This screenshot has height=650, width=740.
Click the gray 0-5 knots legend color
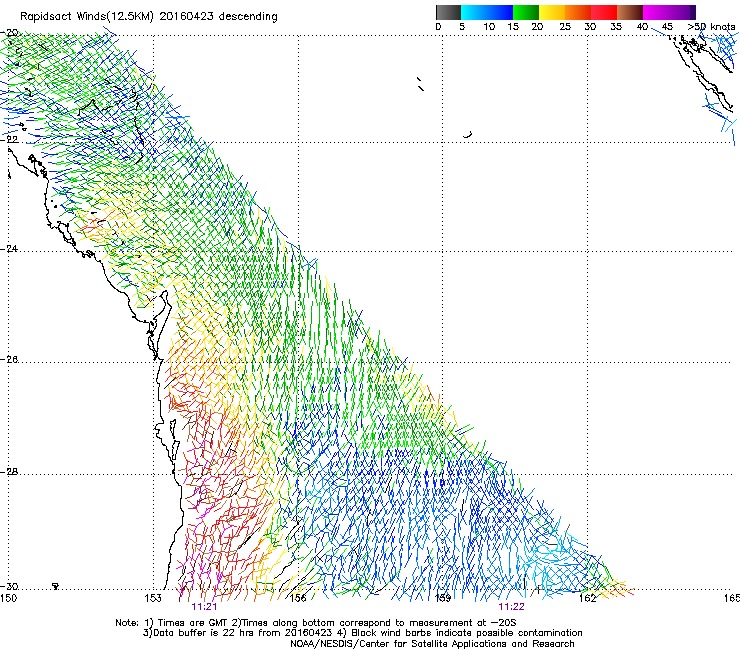click(448, 12)
